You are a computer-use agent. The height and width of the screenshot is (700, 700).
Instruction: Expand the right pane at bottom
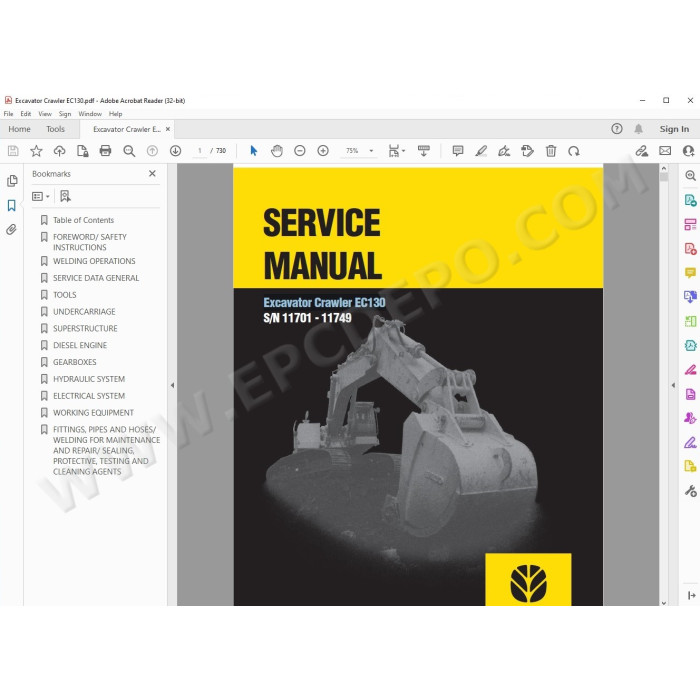click(x=692, y=595)
